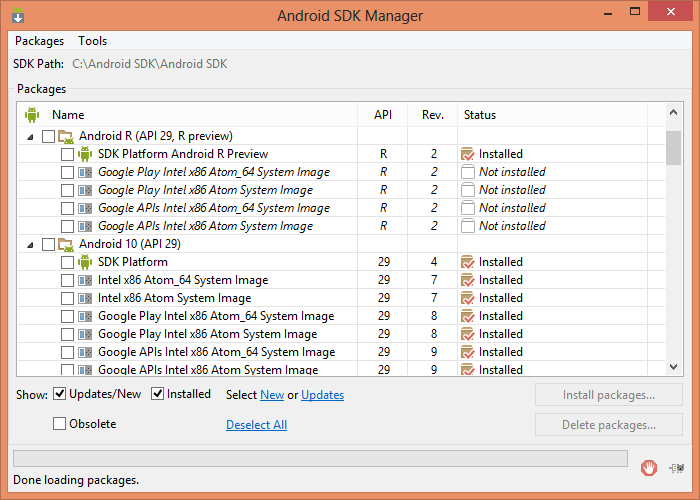Viewport: 700px width, 500px height.
Task: Click Installed icon for Intel x86 Atom System Image 29
Action: click(467, 298)
